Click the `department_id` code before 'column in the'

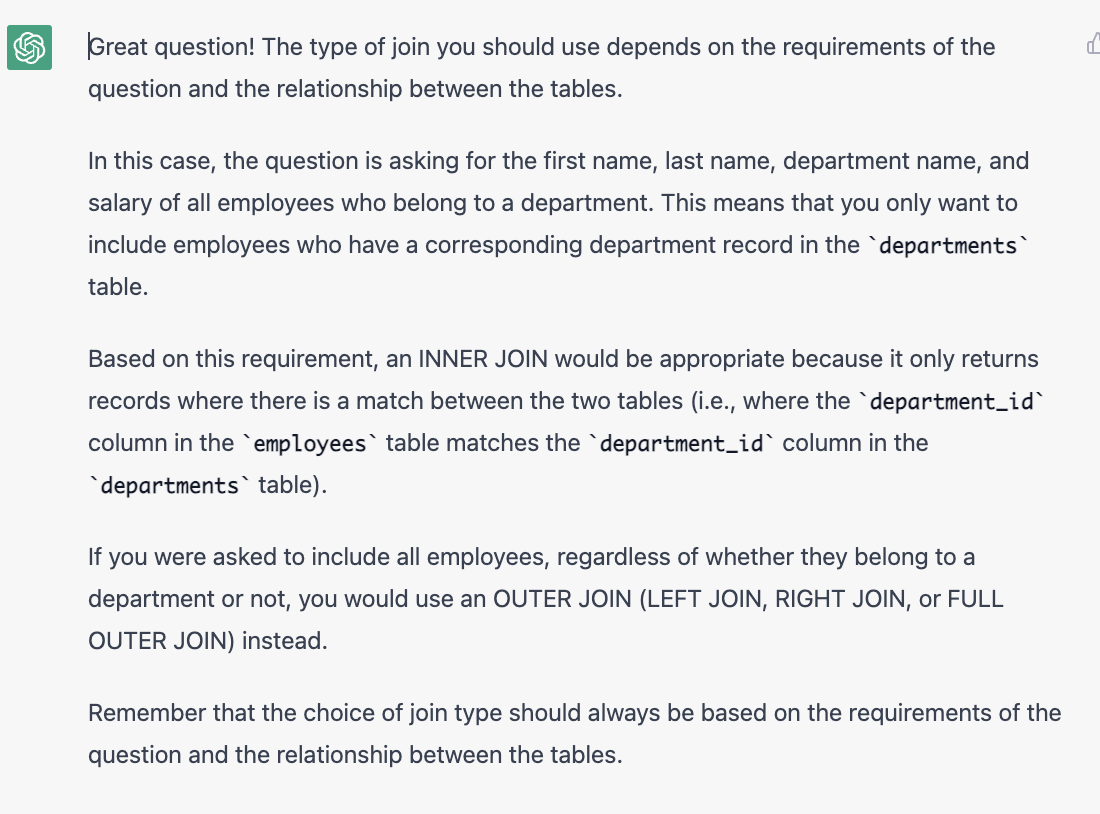pyautogui.click(x=681, y=443)
